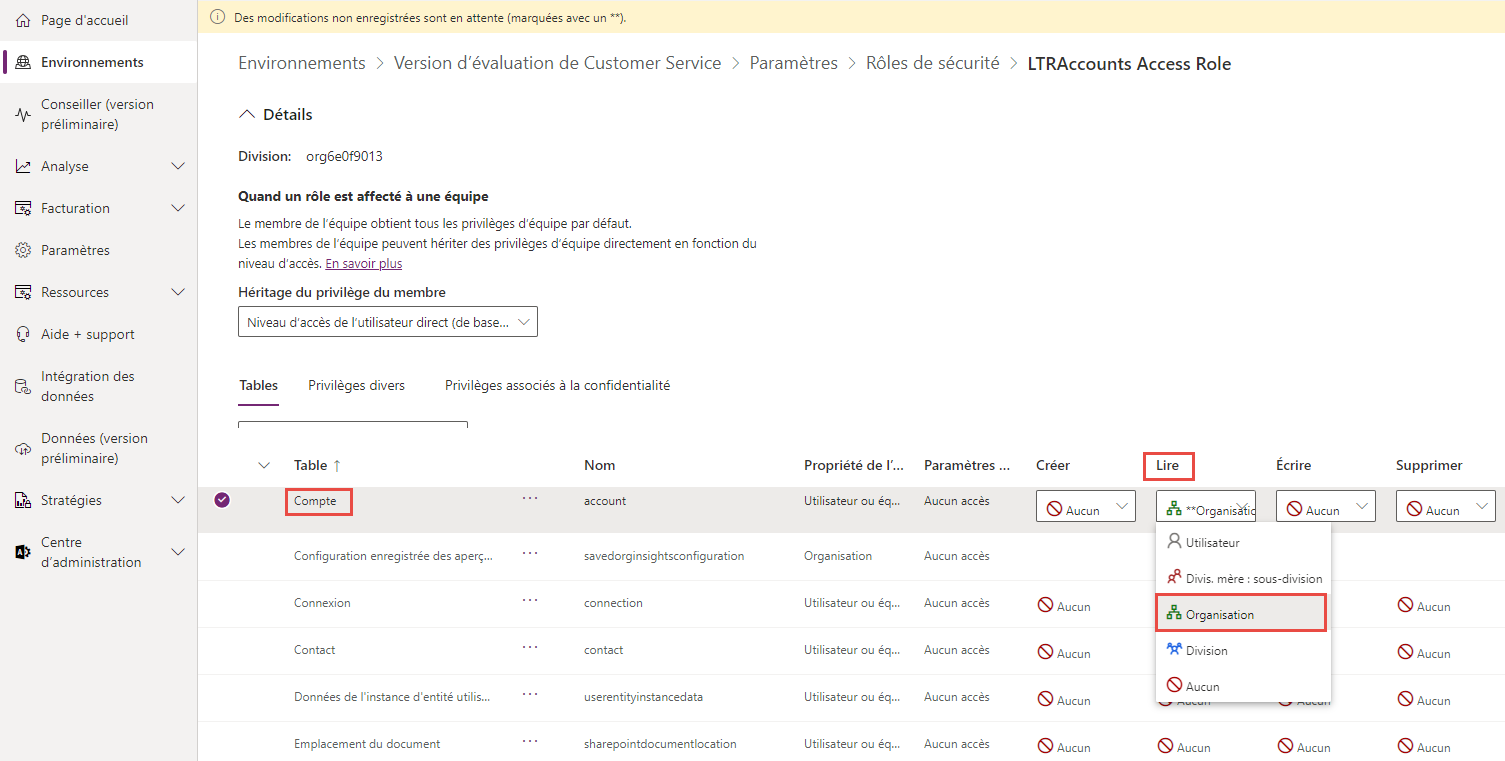
Task: Click the info icon in the unsaved changes banner
Action: [x=218, y=18]
